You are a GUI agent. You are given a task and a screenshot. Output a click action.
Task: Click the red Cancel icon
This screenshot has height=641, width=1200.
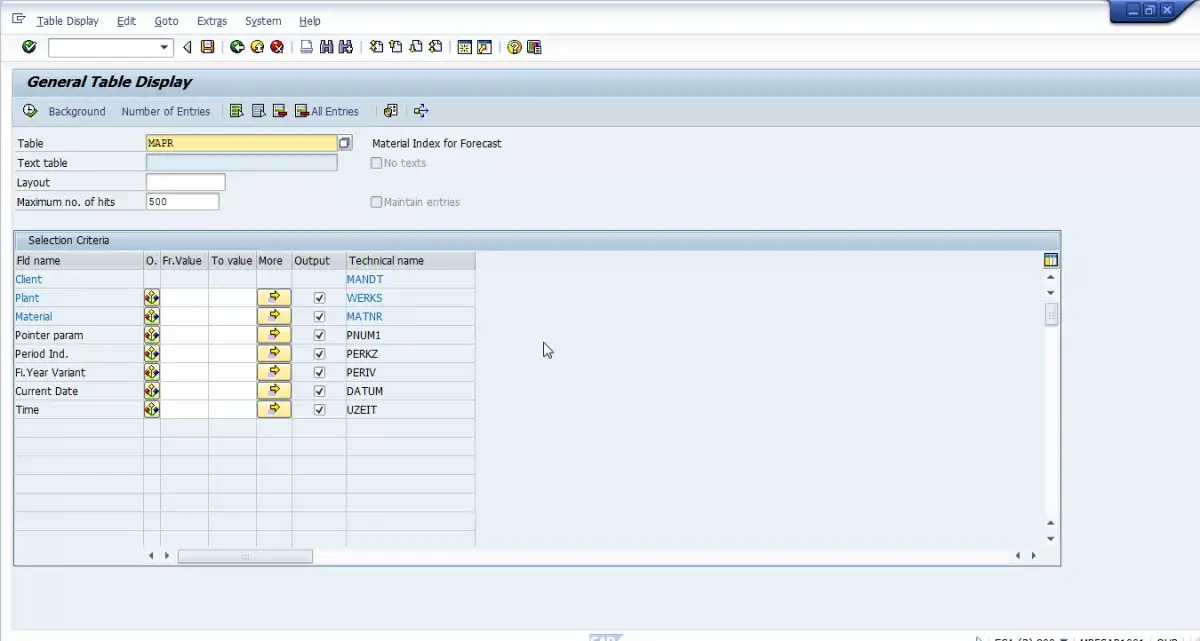point(277,47)
